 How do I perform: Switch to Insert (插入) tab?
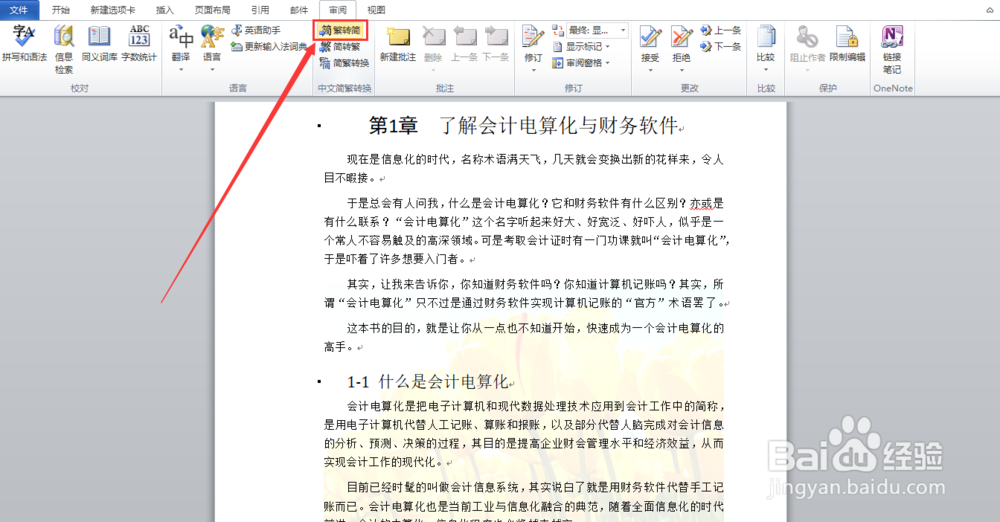pos(165,10)
